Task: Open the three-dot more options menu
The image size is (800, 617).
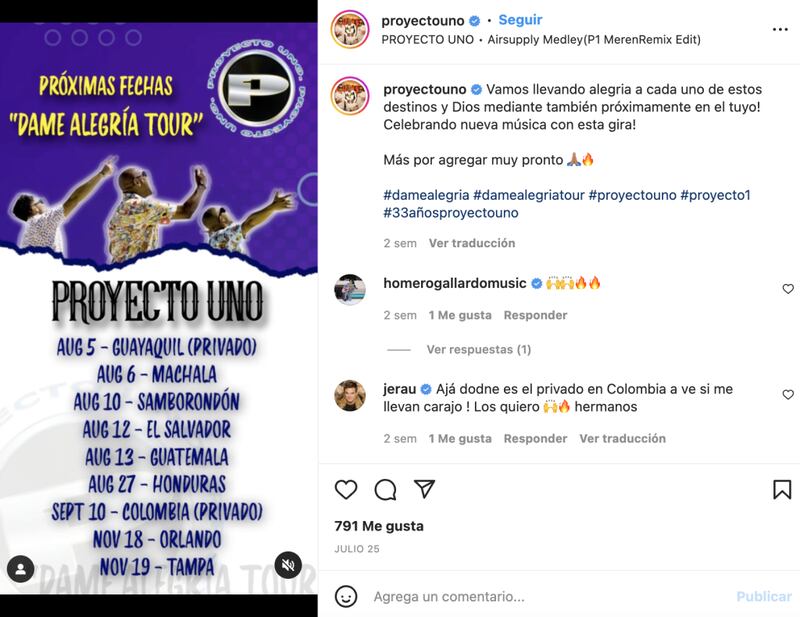Action: pos(780,30)
